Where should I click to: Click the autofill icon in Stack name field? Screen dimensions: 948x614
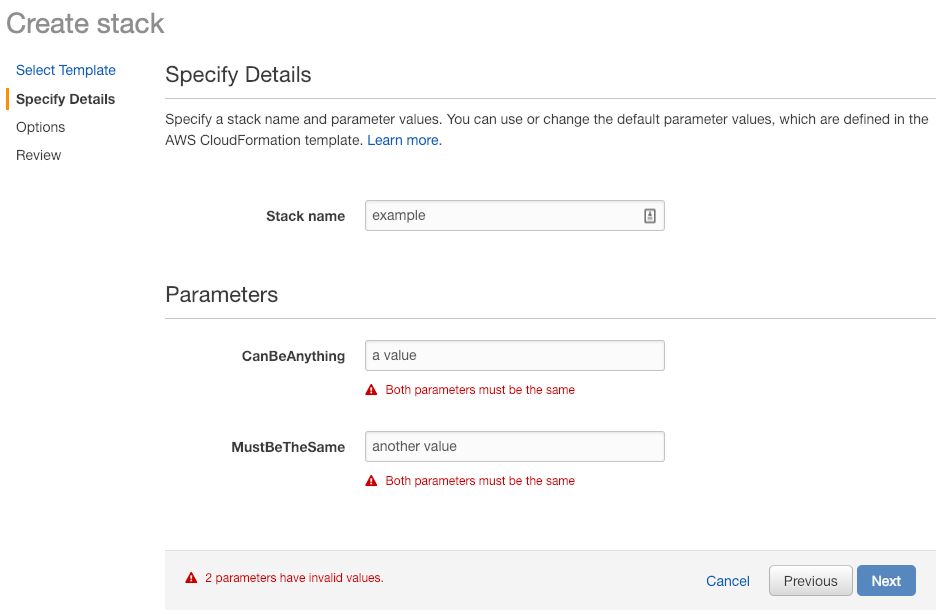coord(649,216)
